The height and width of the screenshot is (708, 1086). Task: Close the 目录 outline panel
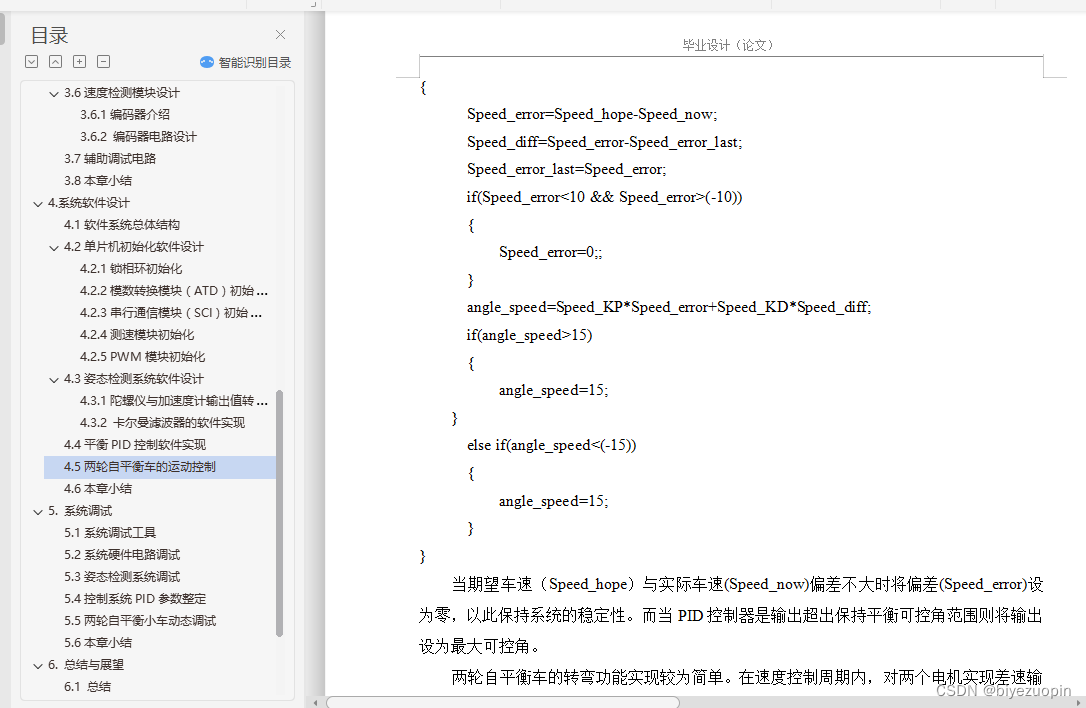281,35
